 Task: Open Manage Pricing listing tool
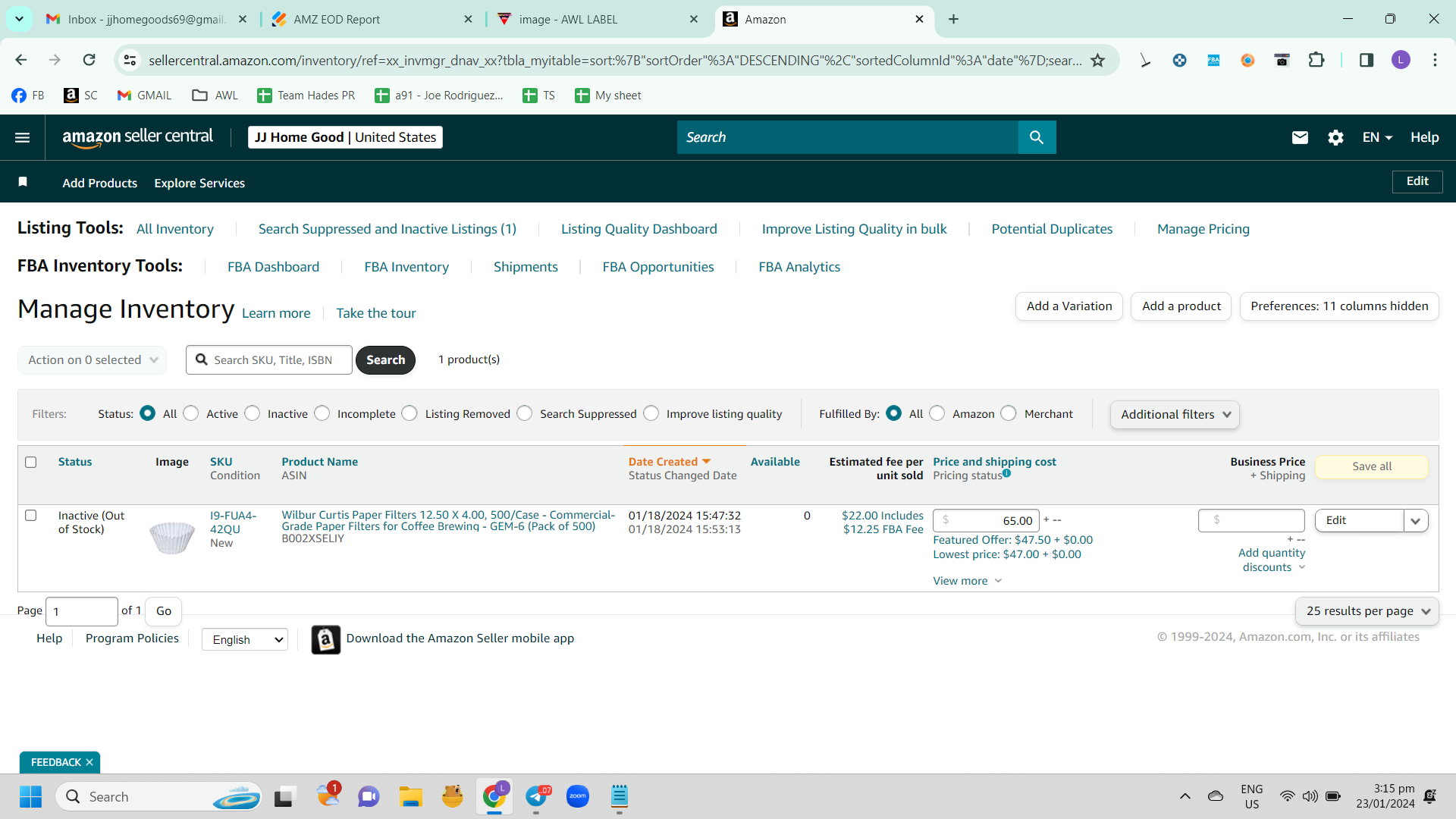(1203, 229)
